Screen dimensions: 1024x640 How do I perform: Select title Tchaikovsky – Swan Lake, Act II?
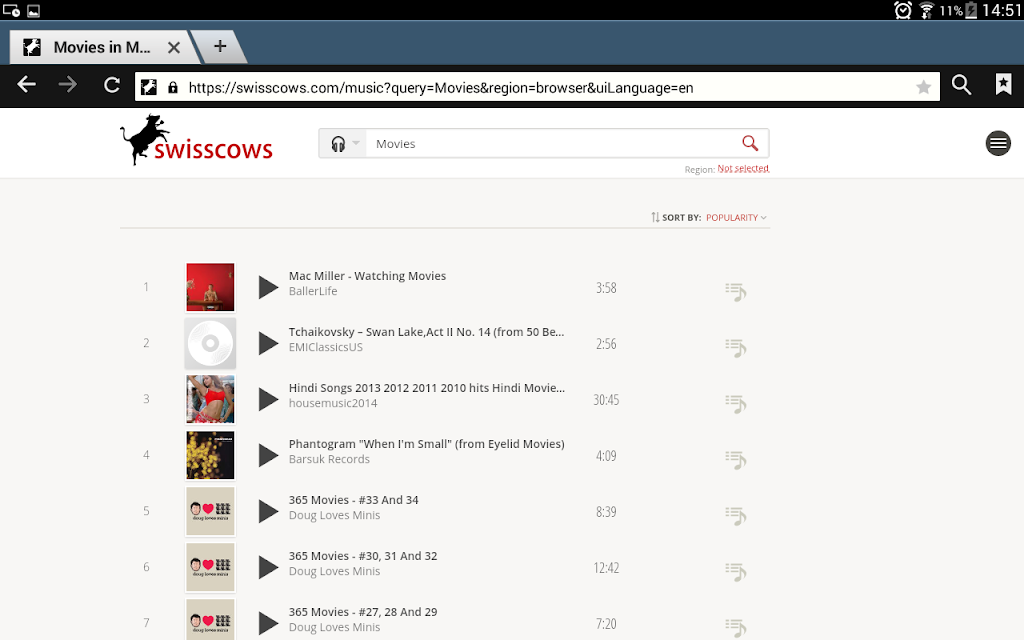click(426, 332)
